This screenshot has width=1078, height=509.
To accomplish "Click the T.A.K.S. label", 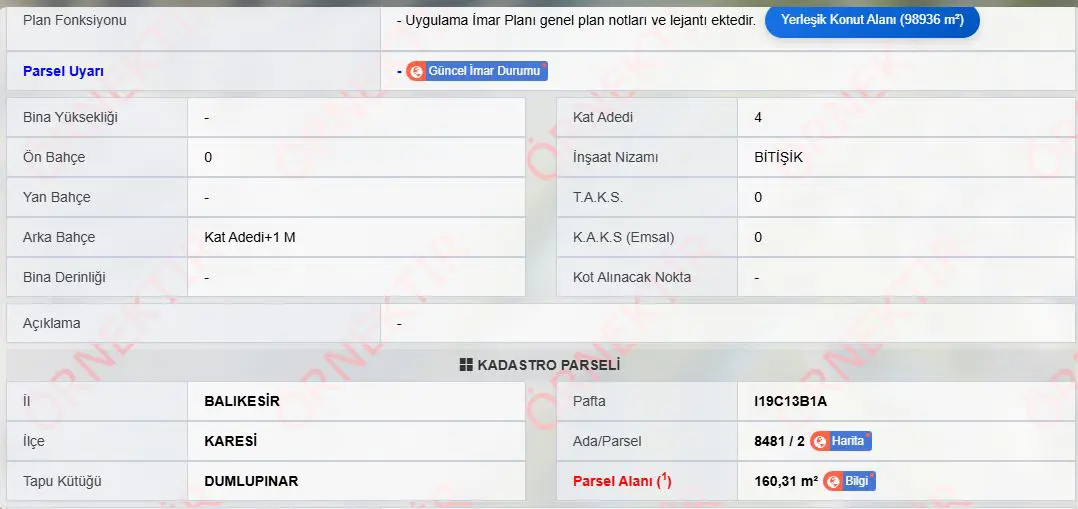I will coord(597,197).
